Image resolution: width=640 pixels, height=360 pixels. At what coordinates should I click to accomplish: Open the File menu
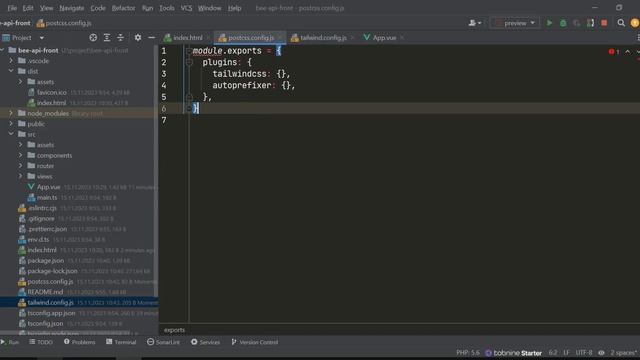pos(12,8)
